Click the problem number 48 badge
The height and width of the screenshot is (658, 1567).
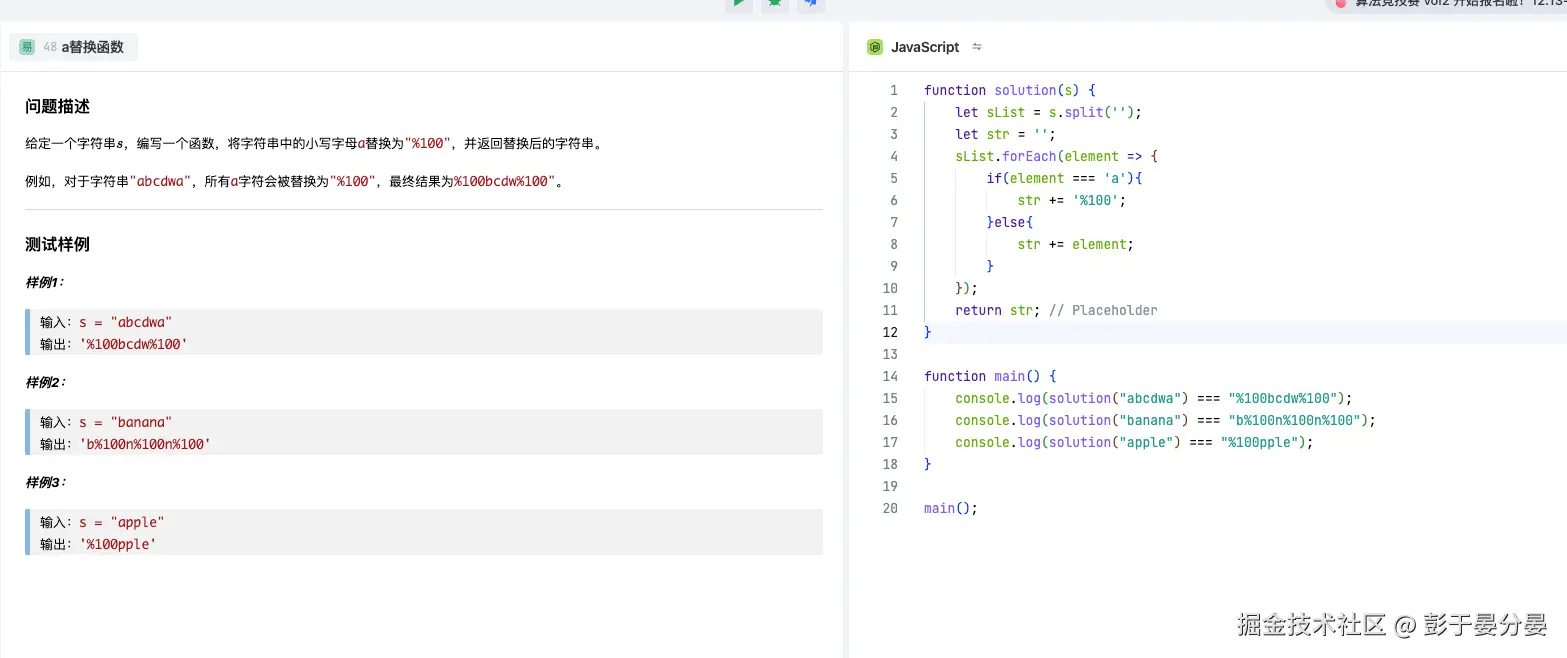[x=48, y=46]
